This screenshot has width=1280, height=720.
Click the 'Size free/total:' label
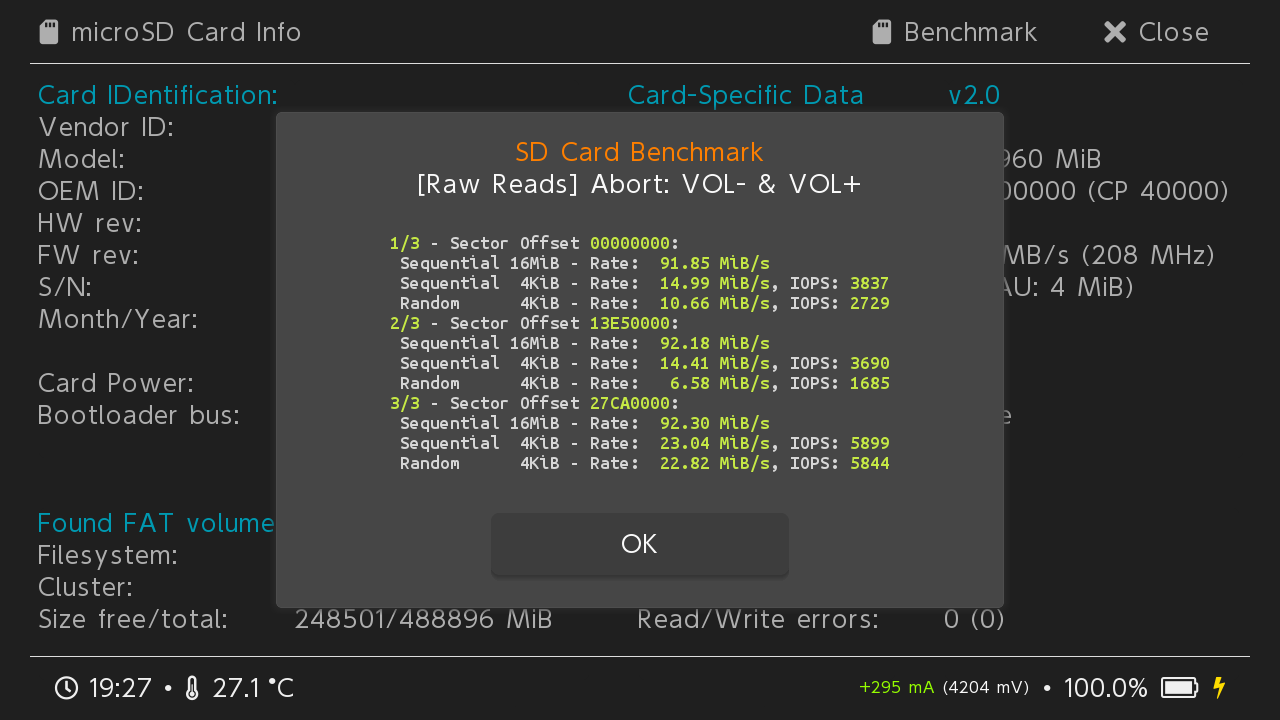133,619
